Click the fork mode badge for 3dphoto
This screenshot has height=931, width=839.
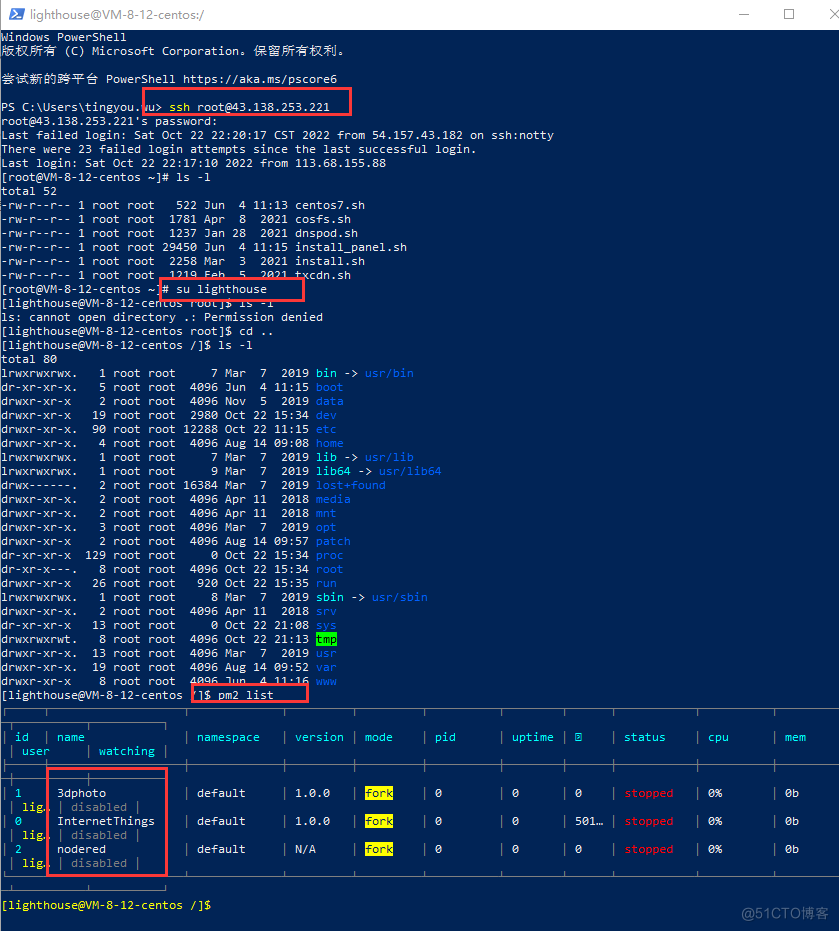(379, 793)
